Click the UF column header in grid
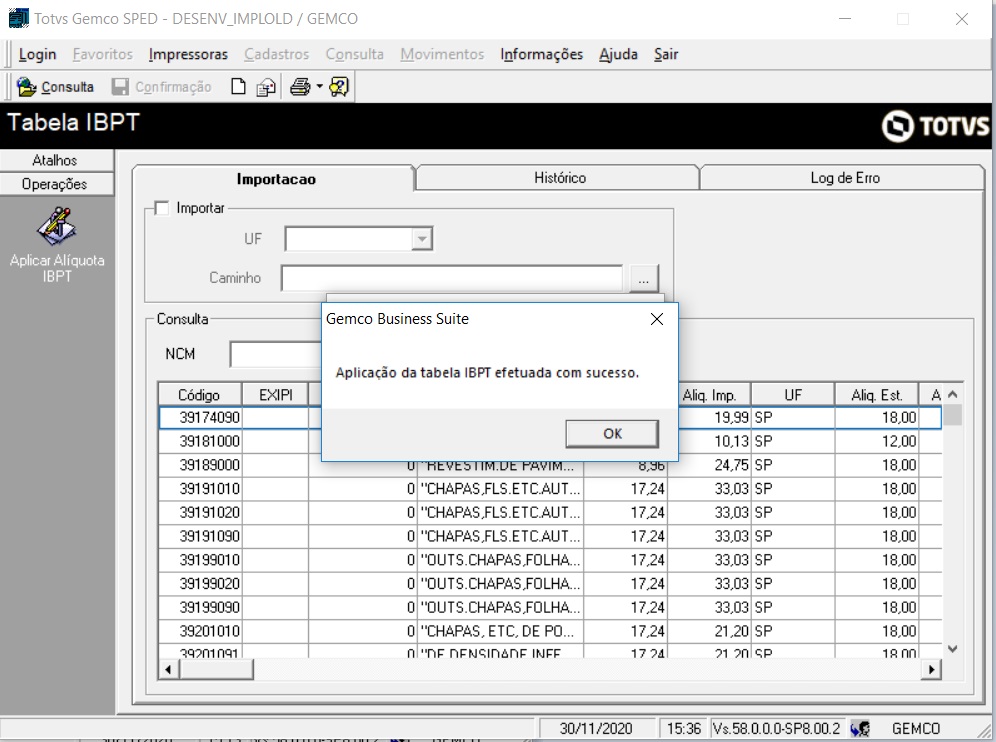 793,395
